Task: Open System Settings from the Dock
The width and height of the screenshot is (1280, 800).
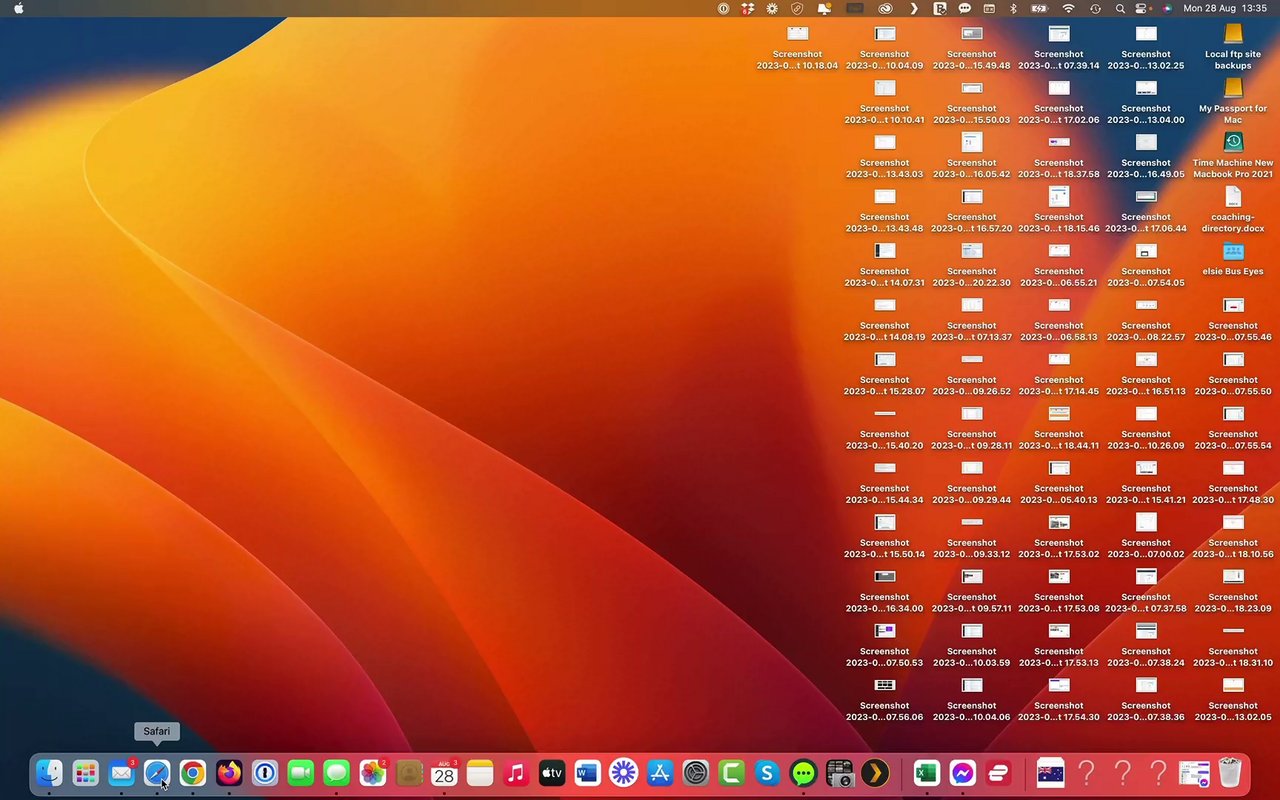Action: click(696, 773)
